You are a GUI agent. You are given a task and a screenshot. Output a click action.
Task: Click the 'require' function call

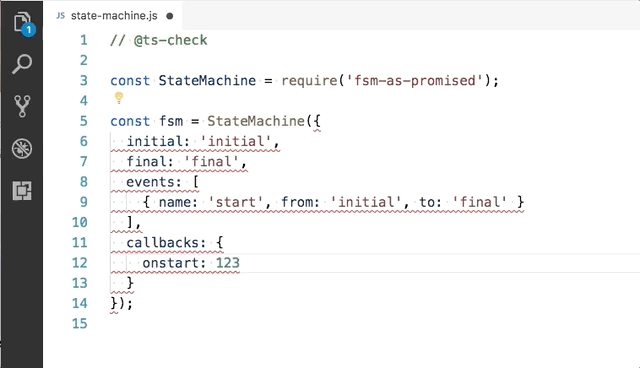[309, 80]
